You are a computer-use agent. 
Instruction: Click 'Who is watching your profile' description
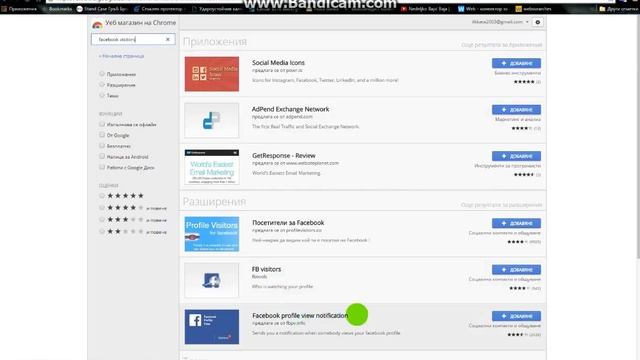(x=282, y=287)
